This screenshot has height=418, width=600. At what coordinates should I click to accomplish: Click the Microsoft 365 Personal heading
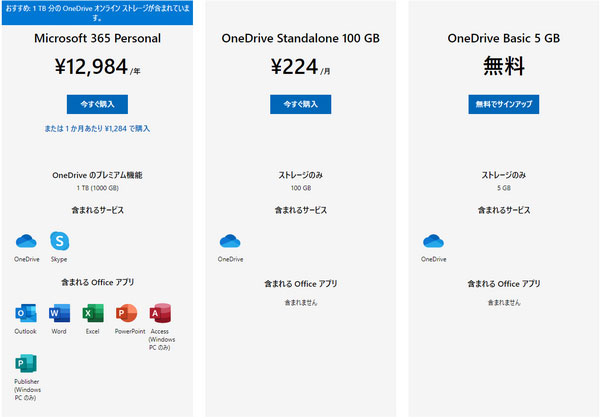[97, 38]
